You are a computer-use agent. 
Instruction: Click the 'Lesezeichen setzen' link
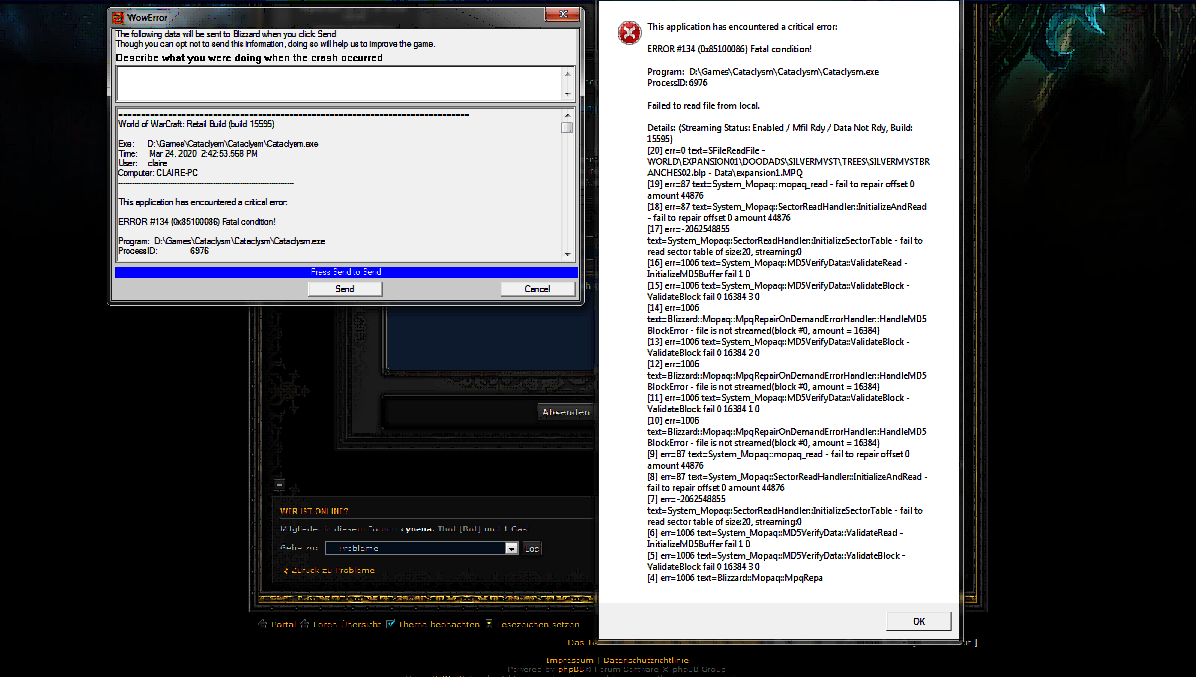[541, 624]
